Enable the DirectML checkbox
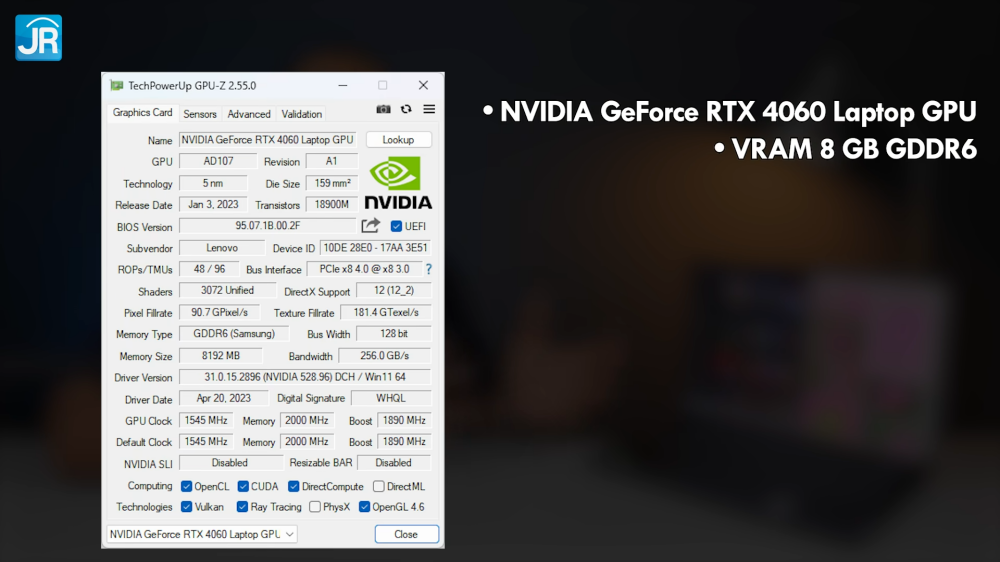This screenshot has width=1000, height=562. pos(379,486)
